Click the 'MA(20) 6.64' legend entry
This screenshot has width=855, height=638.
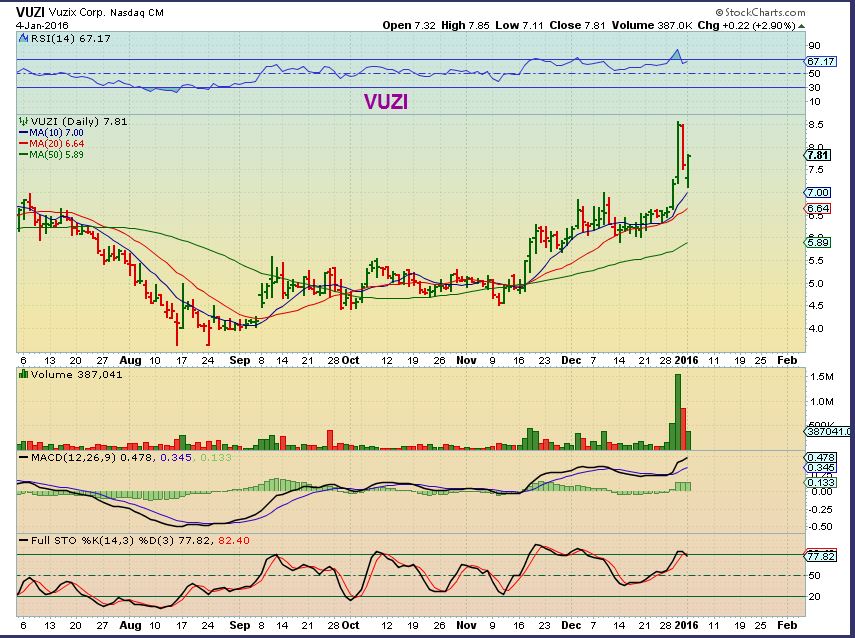[x=51, y=143]
